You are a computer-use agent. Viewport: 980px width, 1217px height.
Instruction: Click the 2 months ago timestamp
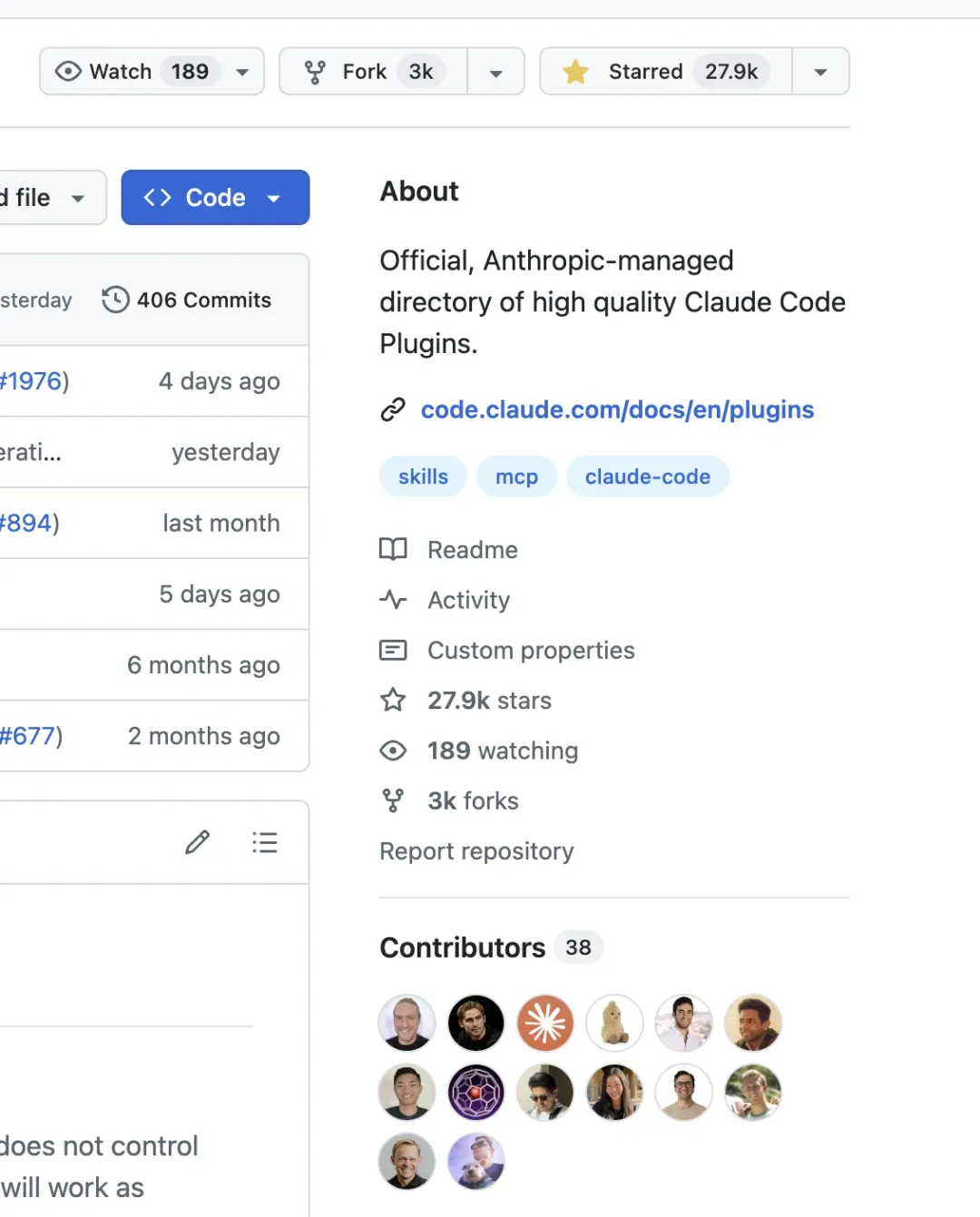203,736
